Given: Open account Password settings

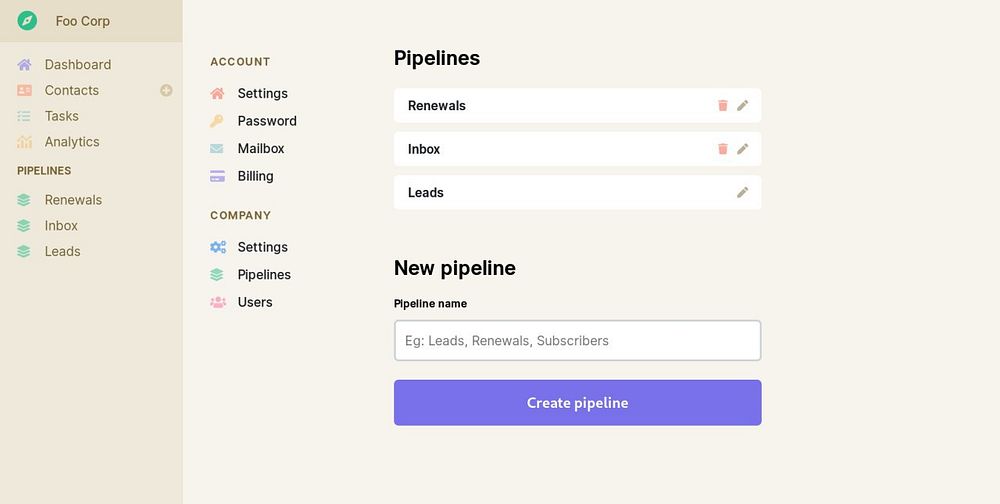Looking at the screenshot, I should click(266, 121).
